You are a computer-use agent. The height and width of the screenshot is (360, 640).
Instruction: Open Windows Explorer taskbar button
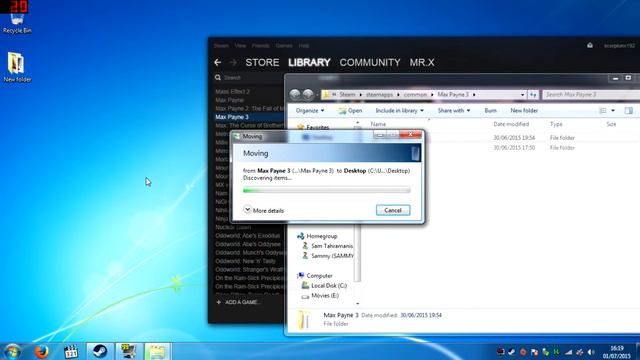pyautogui.click(x=157, y=351)
